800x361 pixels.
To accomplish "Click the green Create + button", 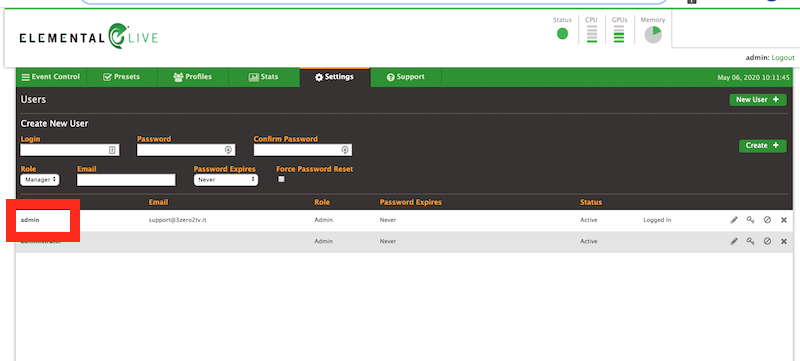I will [x=762, y=146].
